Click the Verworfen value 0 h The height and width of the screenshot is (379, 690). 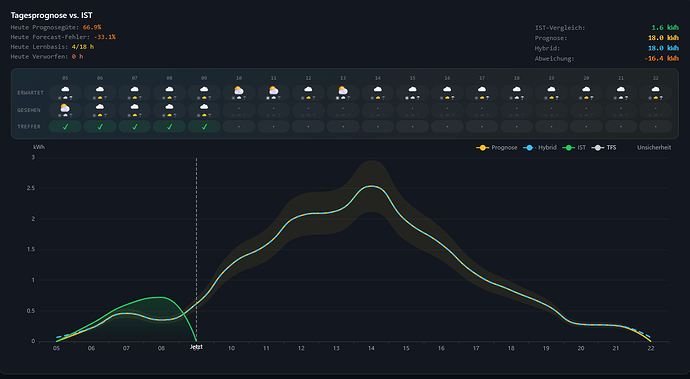(77, 57)
